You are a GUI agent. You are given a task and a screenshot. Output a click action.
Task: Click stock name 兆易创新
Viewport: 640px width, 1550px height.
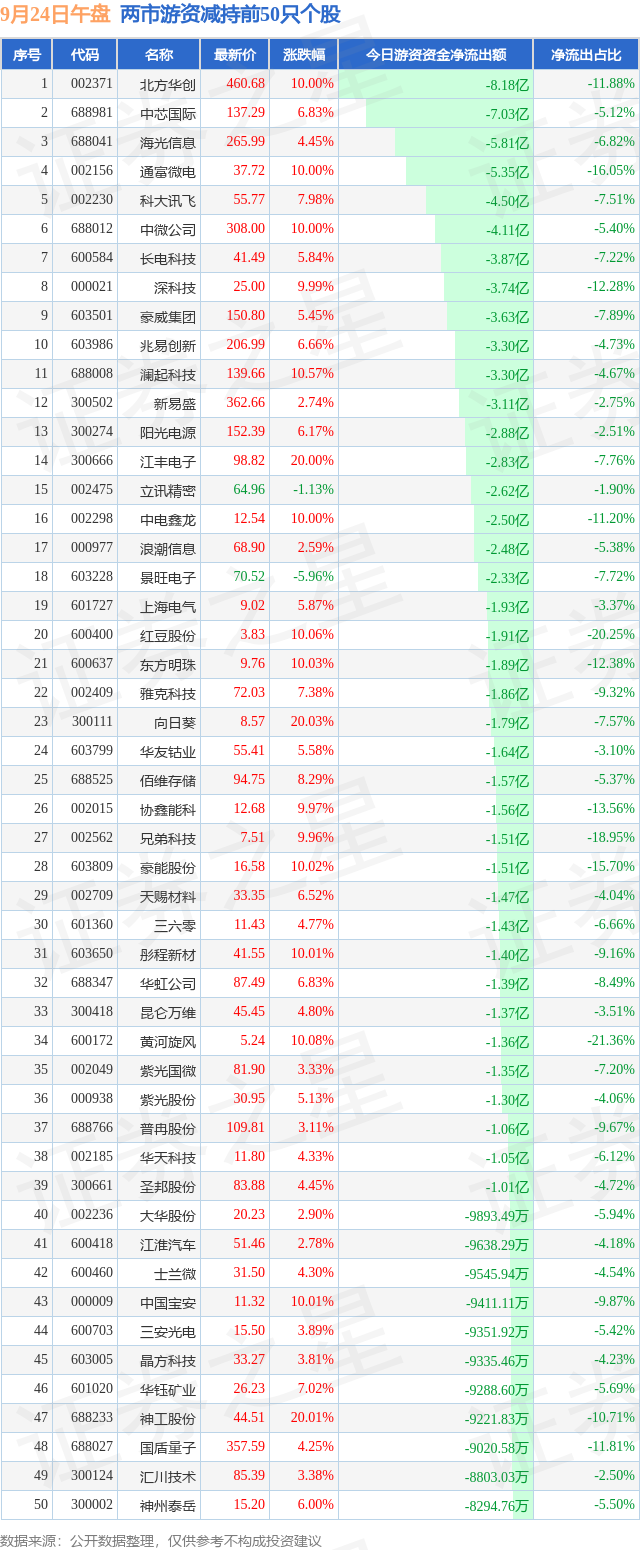click(x=169, y=345)
